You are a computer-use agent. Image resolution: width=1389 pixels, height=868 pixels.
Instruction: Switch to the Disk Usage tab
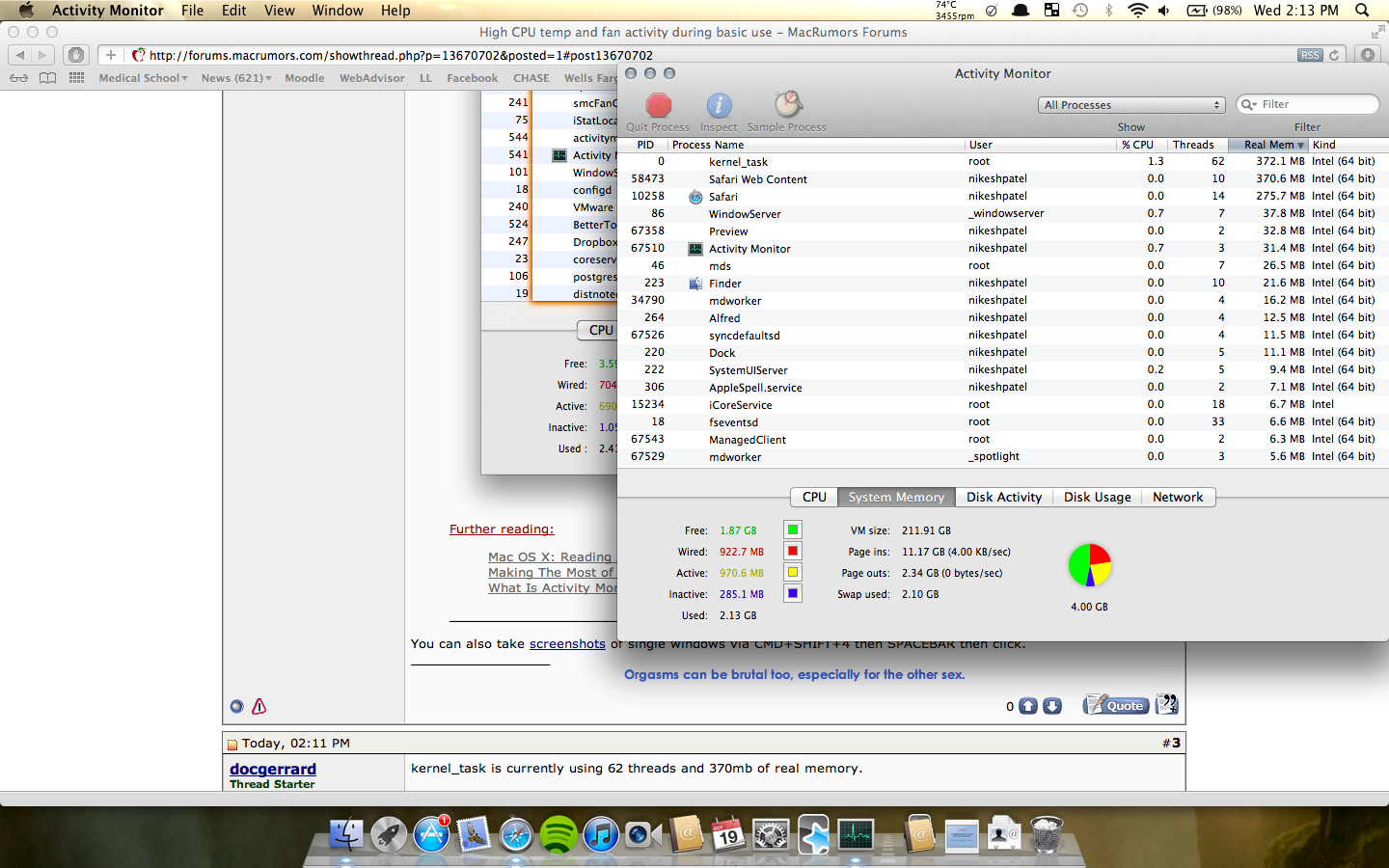coord(1097,498)
